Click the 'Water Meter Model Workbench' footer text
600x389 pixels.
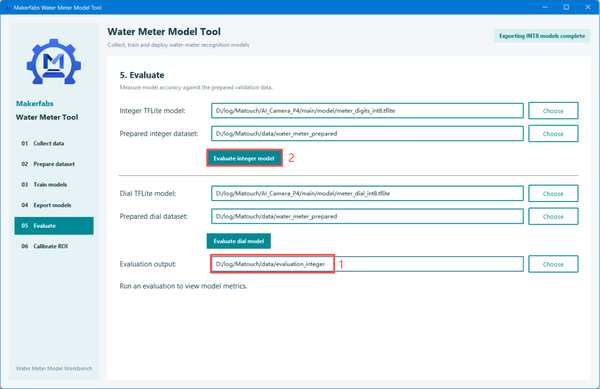[x=54, y=368]
